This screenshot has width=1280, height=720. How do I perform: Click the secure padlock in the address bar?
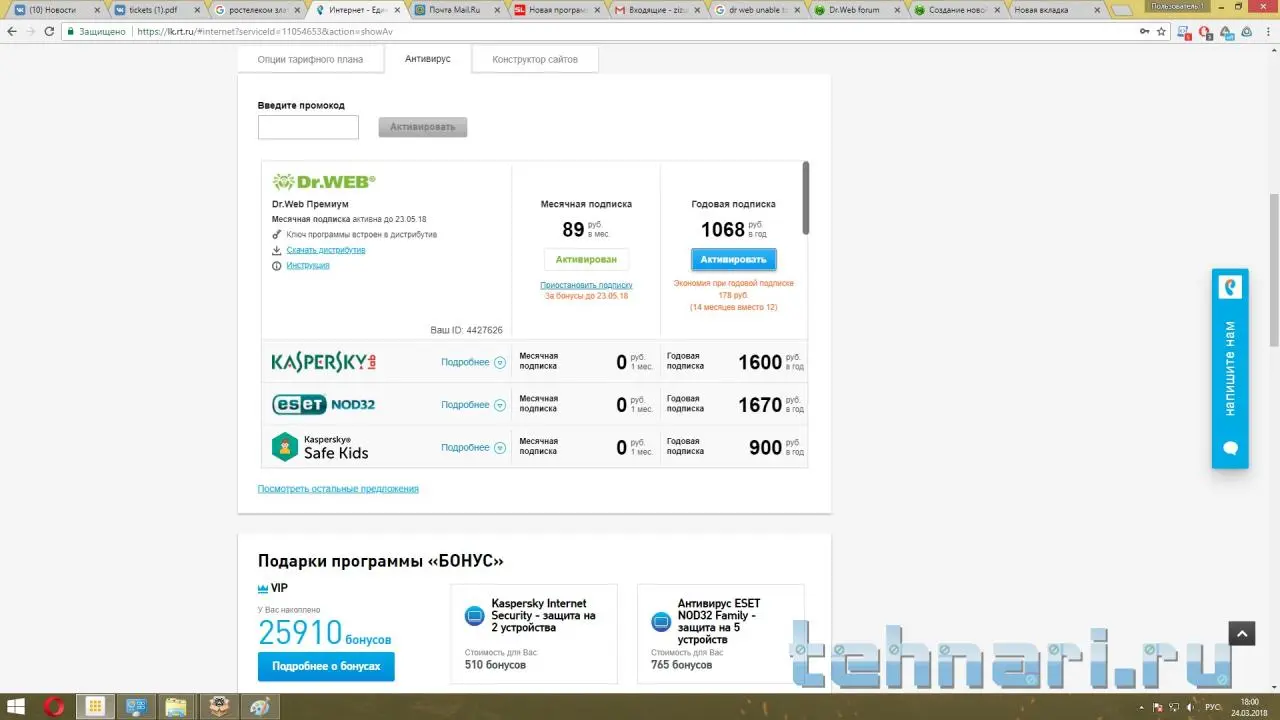pyautogui.click(x=70, y=31)
